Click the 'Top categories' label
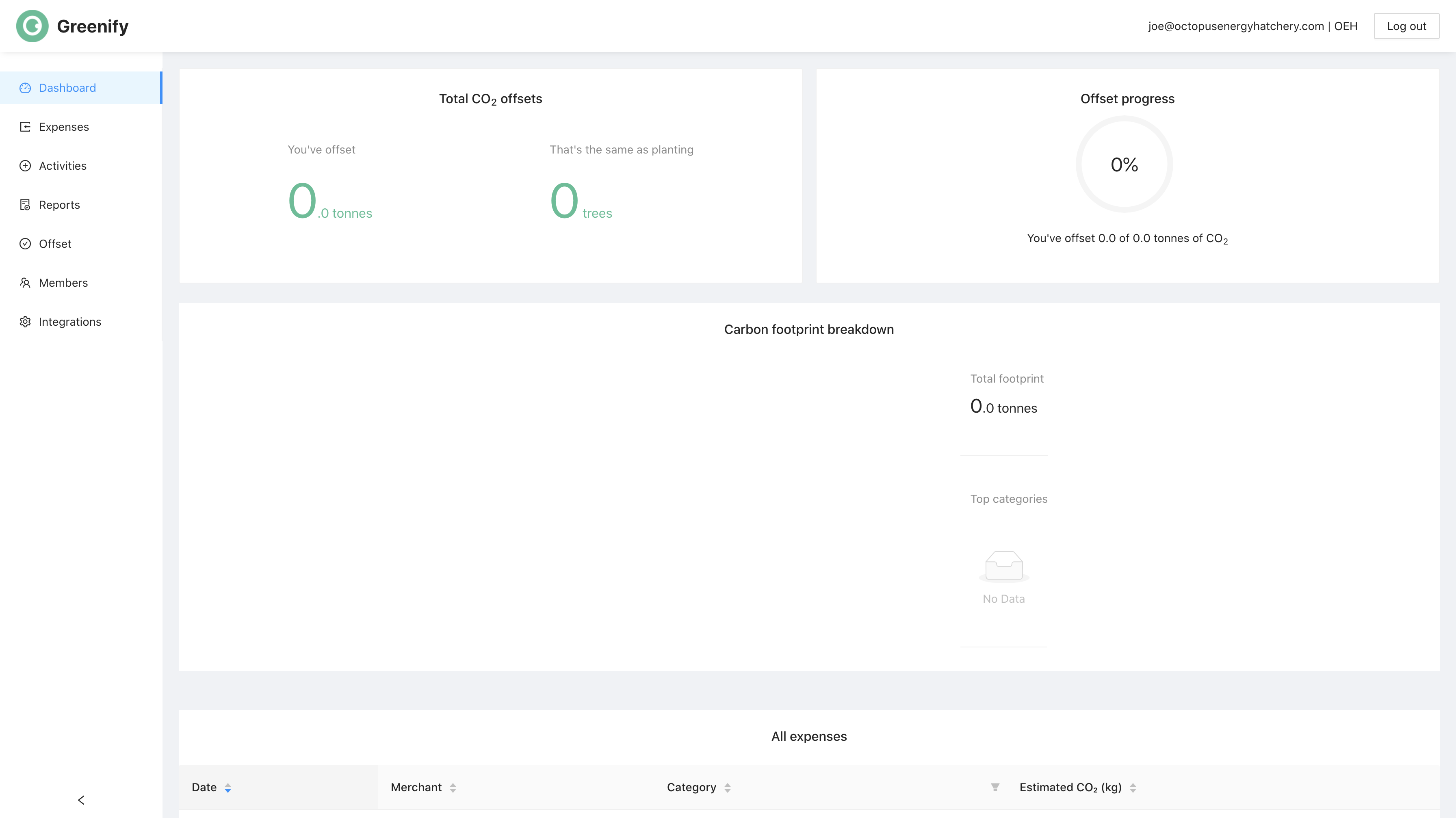Image resolution: width=1456 pixels, height=818 pixels. (x=1009, y=499)
